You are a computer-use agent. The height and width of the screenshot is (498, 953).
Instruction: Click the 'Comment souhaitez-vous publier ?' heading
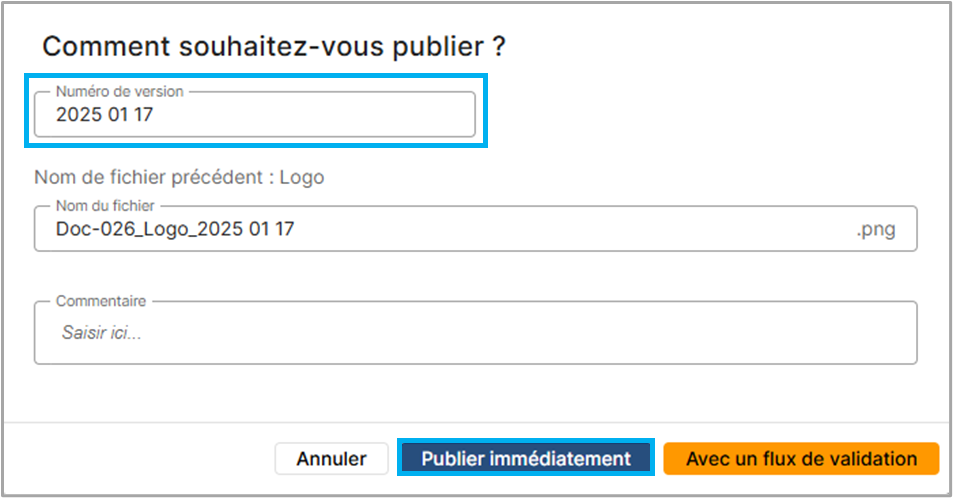[274, 46]
